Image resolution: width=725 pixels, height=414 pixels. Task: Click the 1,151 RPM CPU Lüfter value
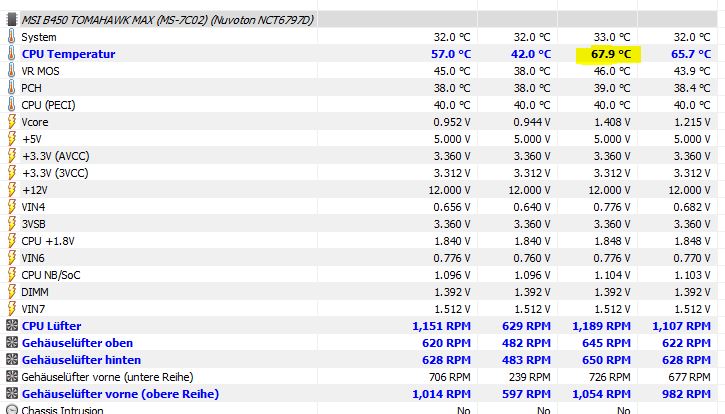[x=442, y=326]
